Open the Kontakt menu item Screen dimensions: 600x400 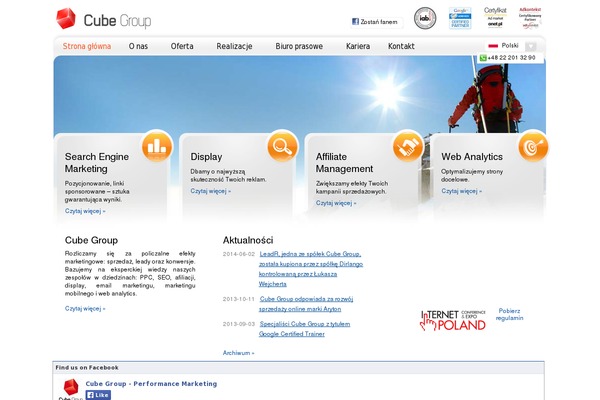click(401, 46)
